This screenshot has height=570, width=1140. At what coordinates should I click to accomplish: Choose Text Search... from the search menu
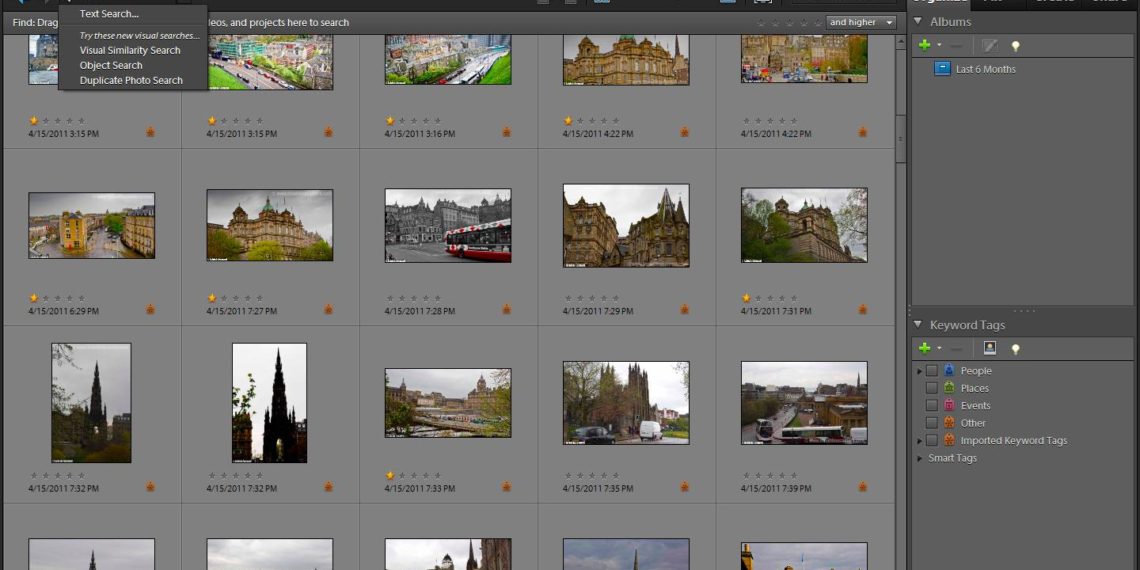pyautogui.click(x=109, y=14)
